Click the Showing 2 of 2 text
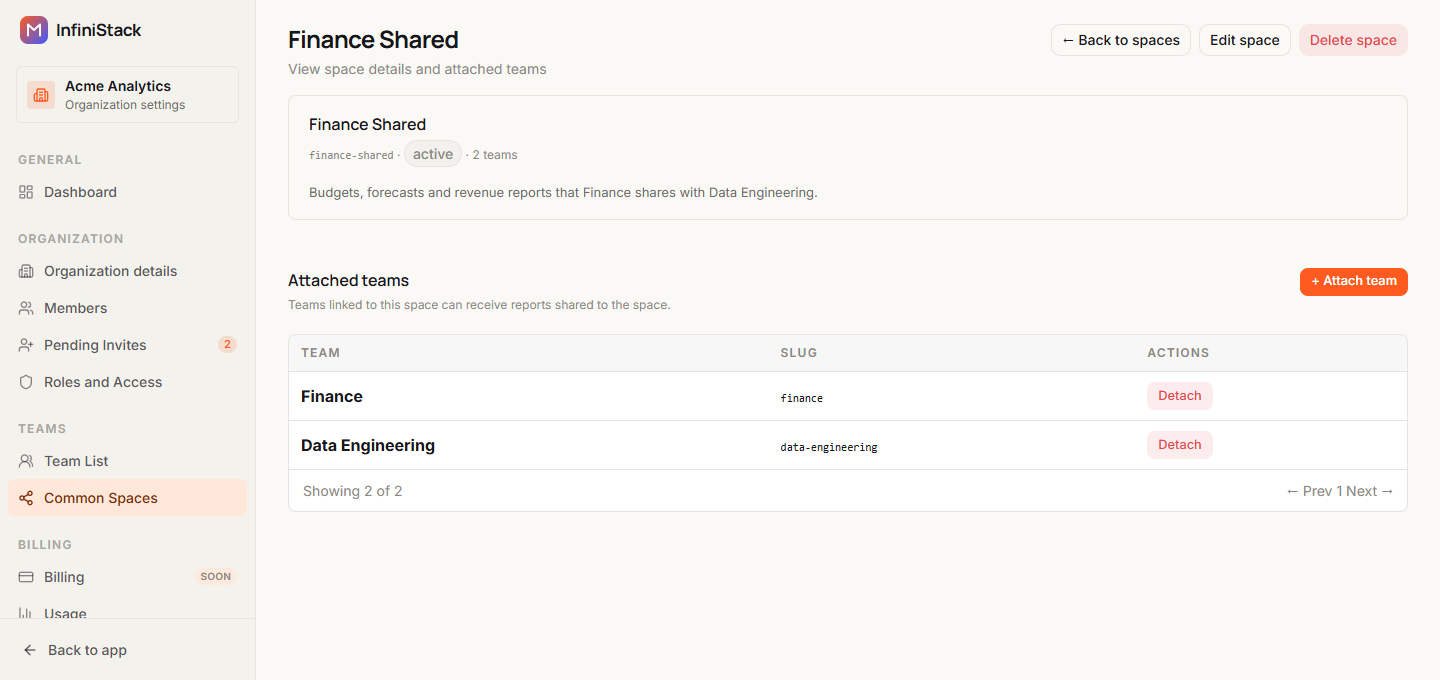 [x=353, y=491]
